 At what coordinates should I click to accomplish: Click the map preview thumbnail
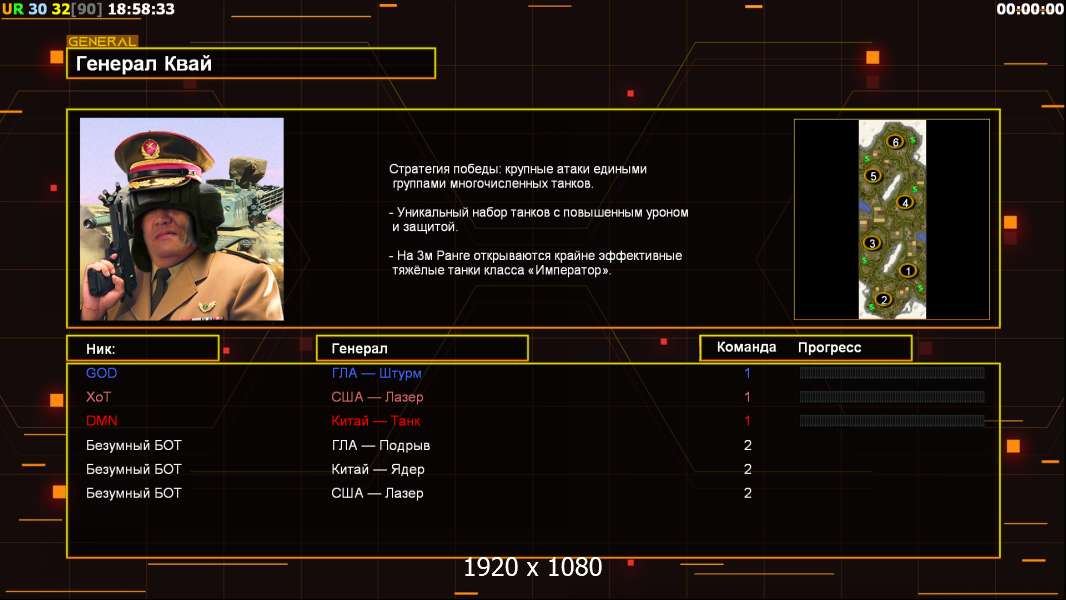click(892, 219)
